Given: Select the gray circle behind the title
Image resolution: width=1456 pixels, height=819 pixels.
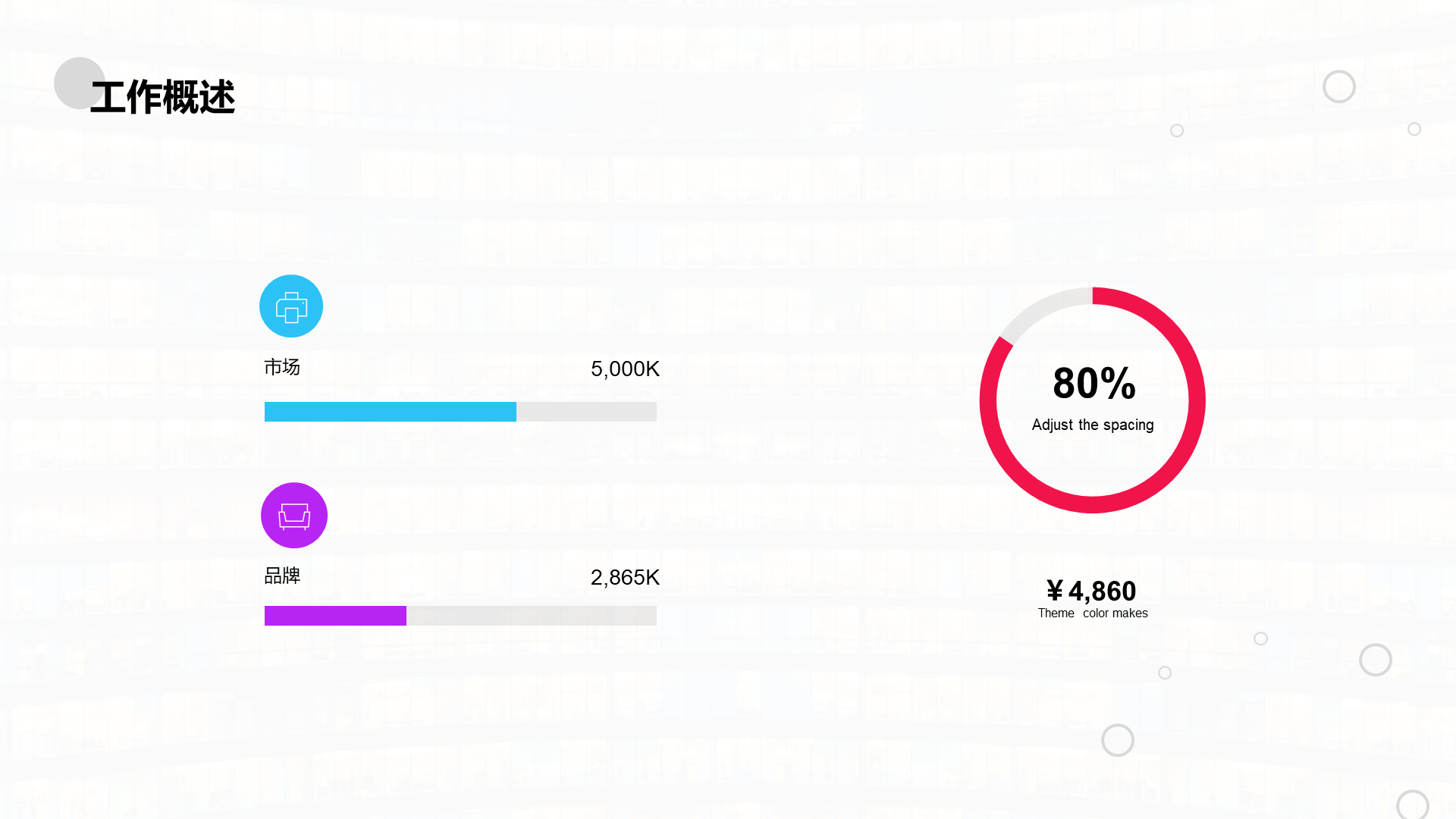Looking at the screenshot, I should (80, 83).
